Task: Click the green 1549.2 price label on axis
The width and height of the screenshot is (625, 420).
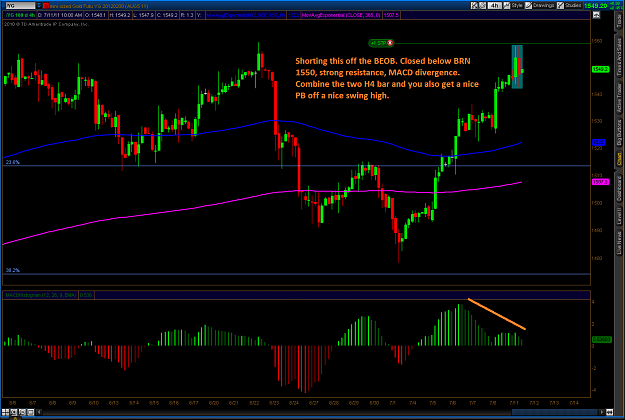Action: (x=600, y=69)
